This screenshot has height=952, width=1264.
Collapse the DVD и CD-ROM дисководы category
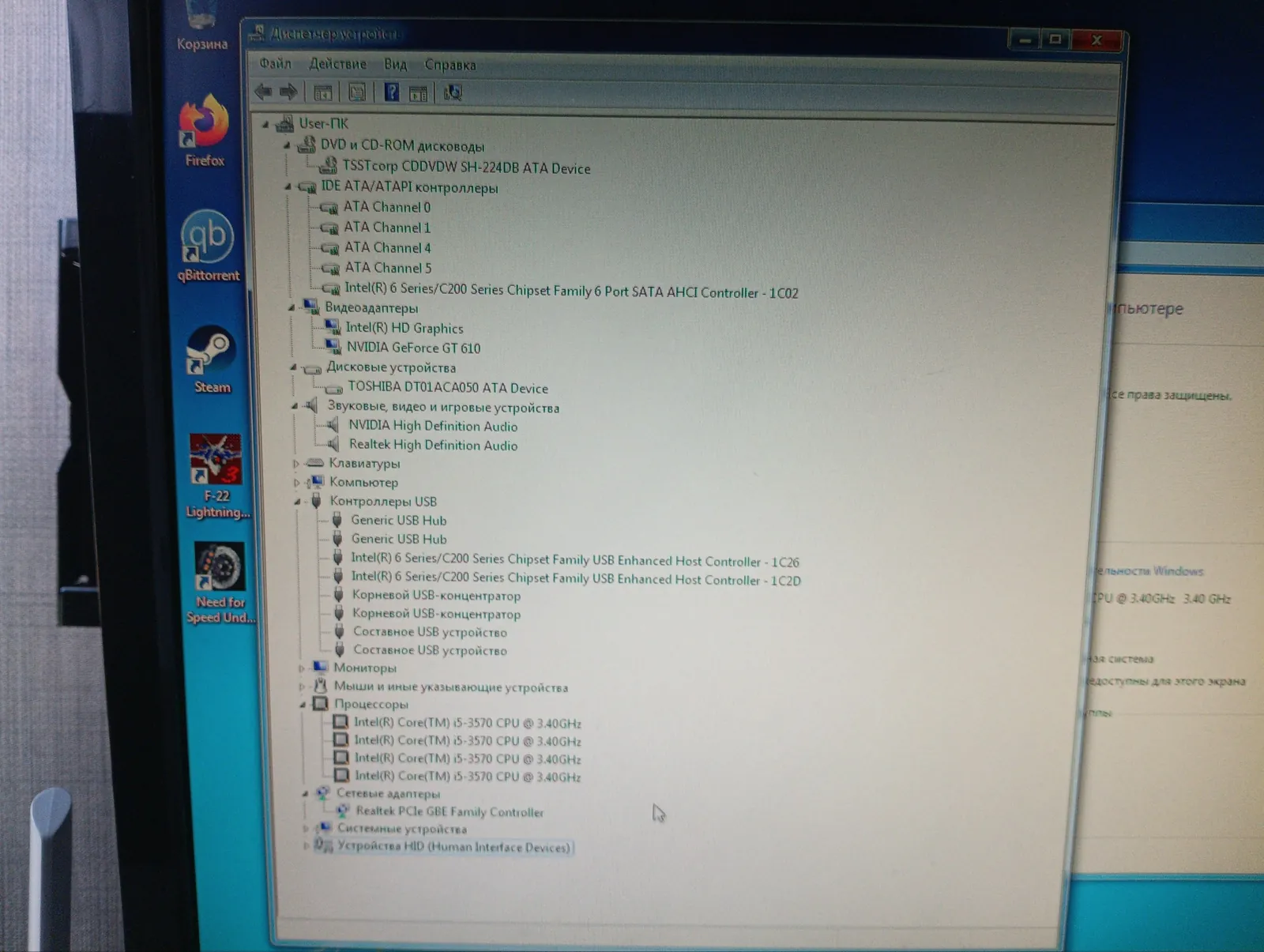[x=288, y=145]
